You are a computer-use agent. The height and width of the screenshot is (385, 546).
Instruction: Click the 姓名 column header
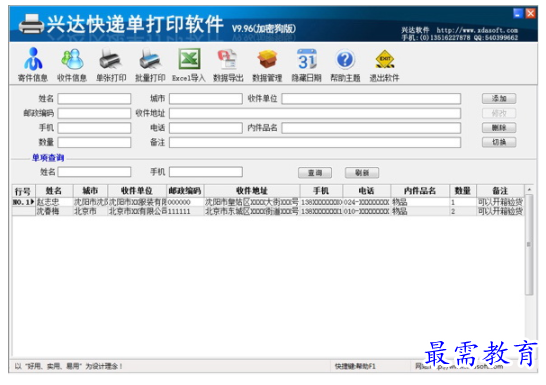point(54,191)
